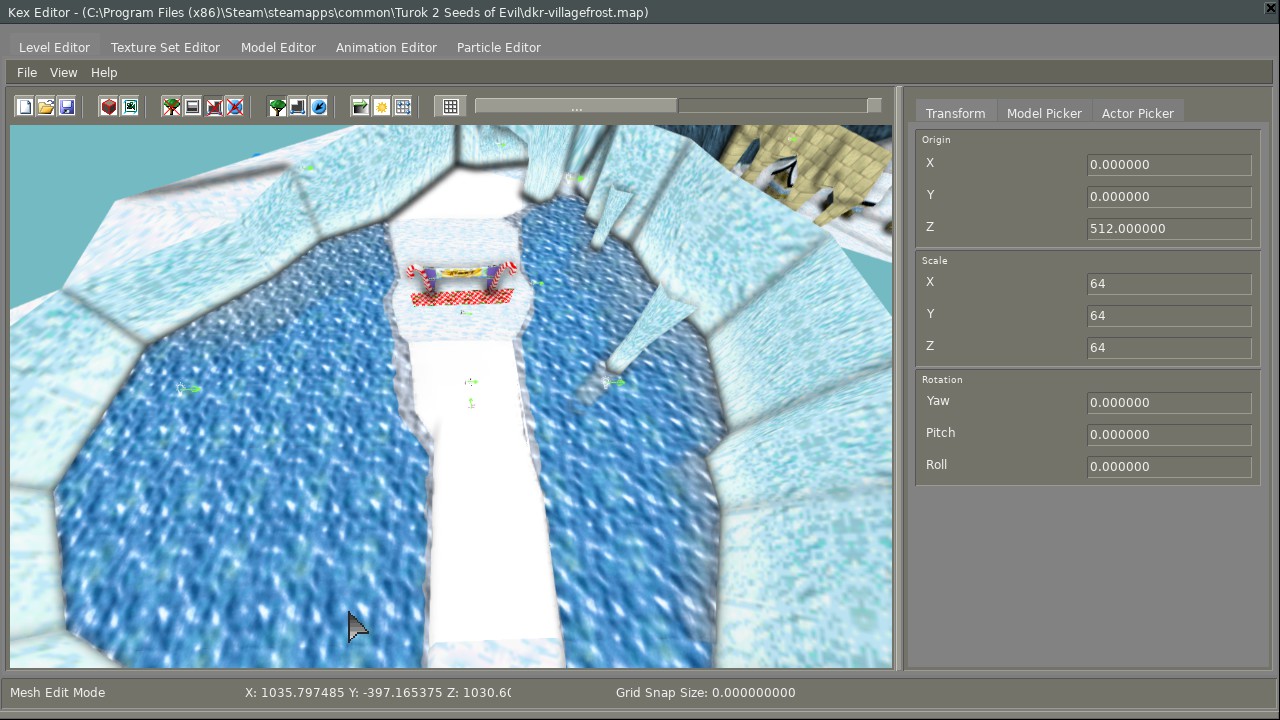Click the camera view toolbar icon
Viewport: 1280px width, 720px height.
[x=130, y=107]
